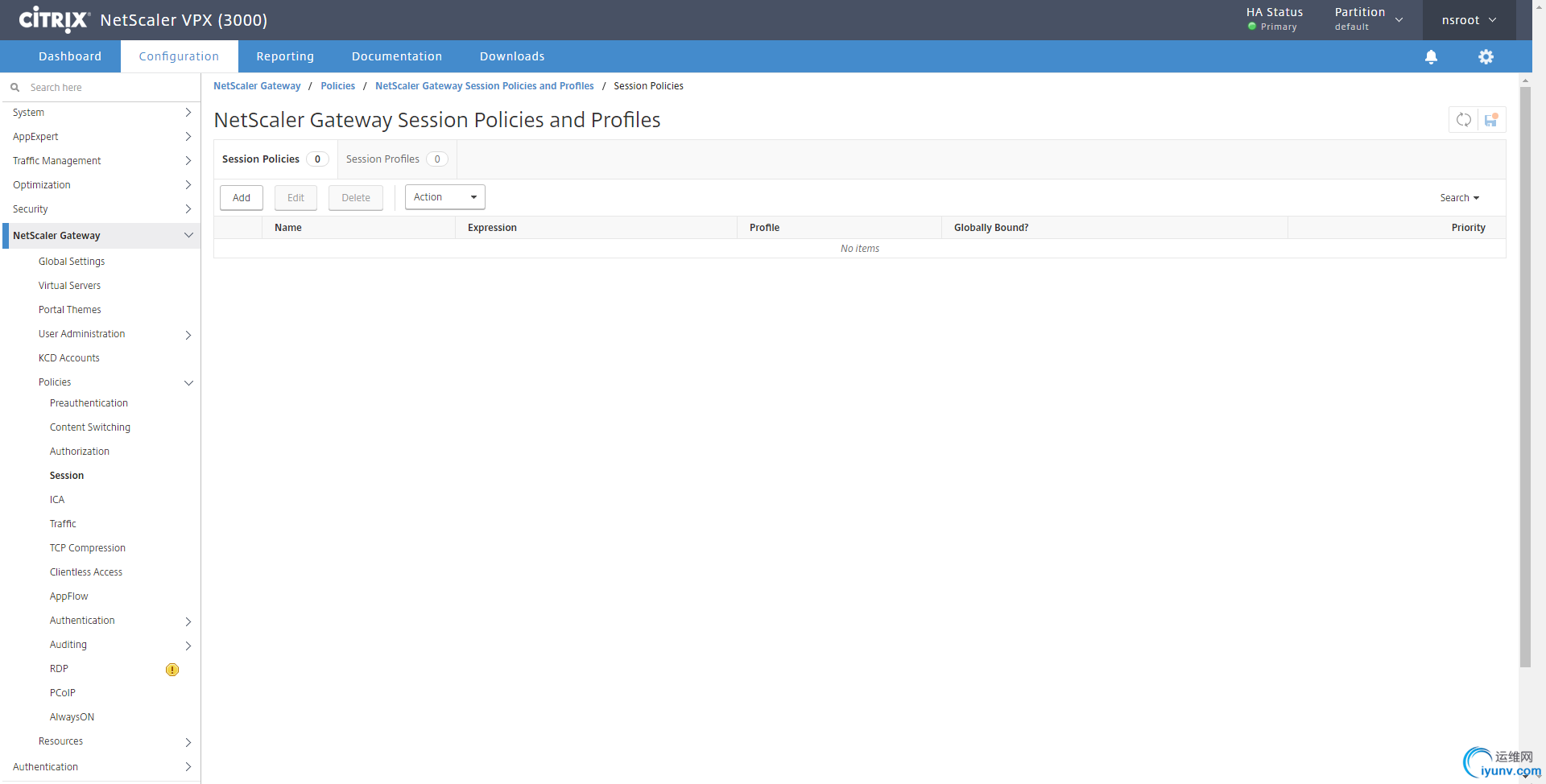
Task: Select Content Switching policies
Action: pyautogui.click(x=90, y=427)
